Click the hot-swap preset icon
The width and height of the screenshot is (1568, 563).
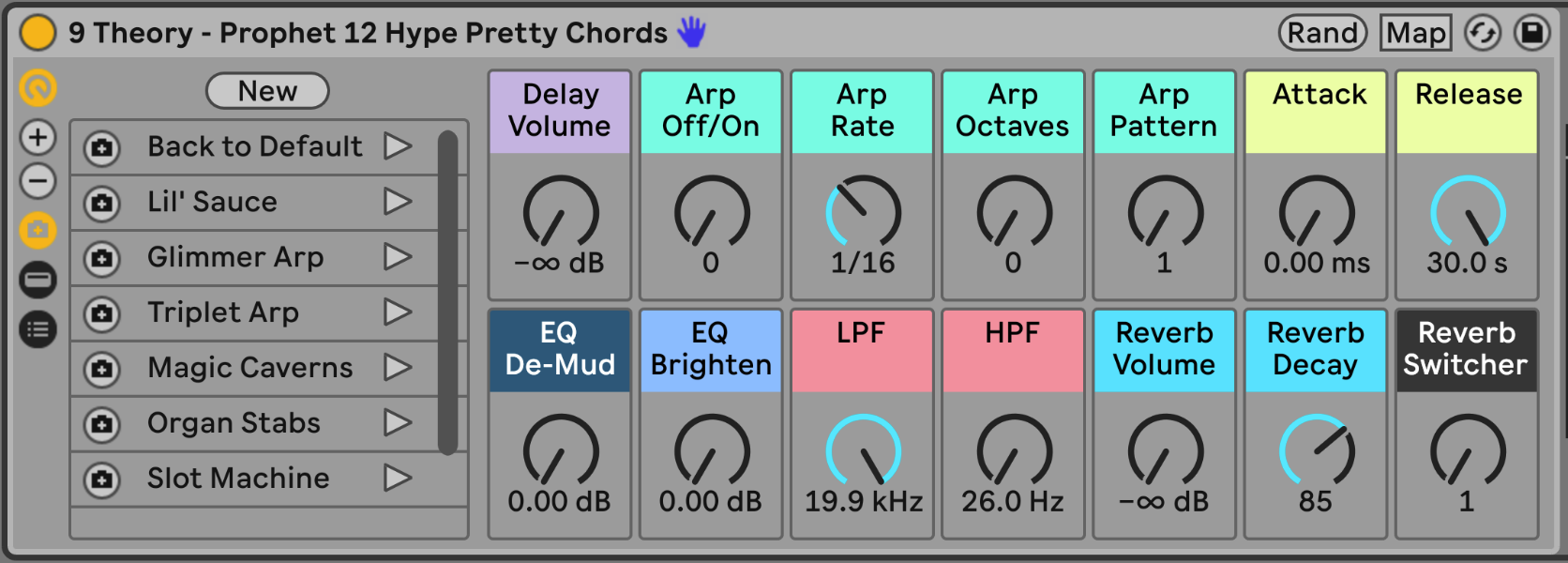tap(1483, 33)
